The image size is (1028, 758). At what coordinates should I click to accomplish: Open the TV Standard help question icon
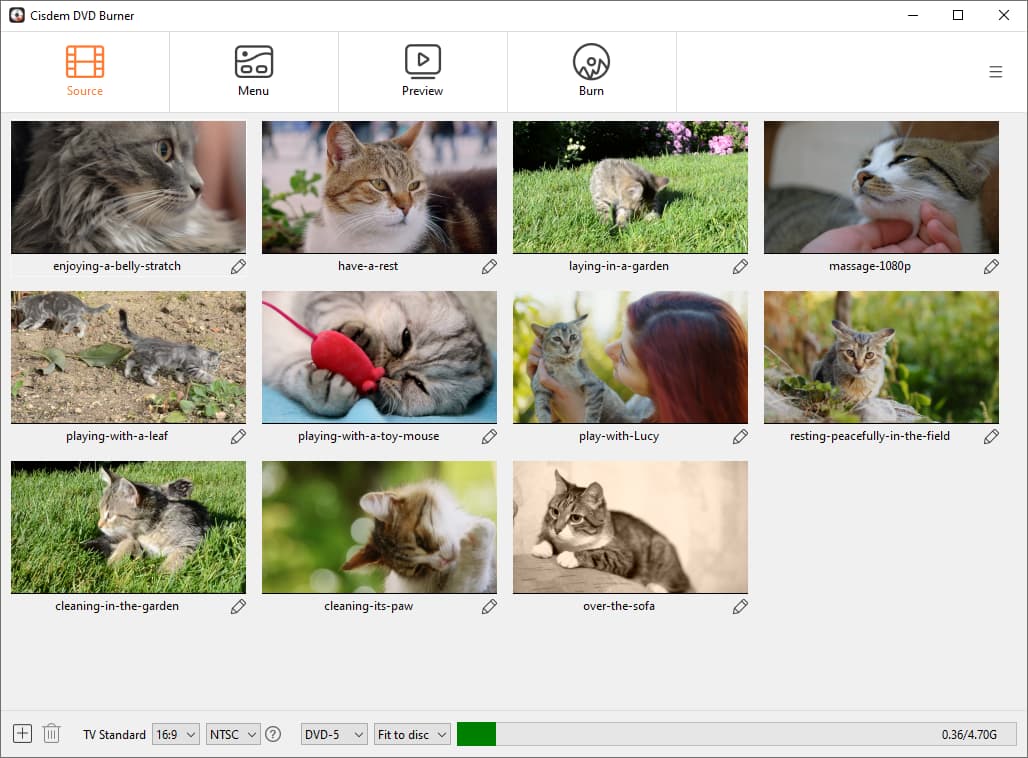pyautogui.click(x=273, y=734)
